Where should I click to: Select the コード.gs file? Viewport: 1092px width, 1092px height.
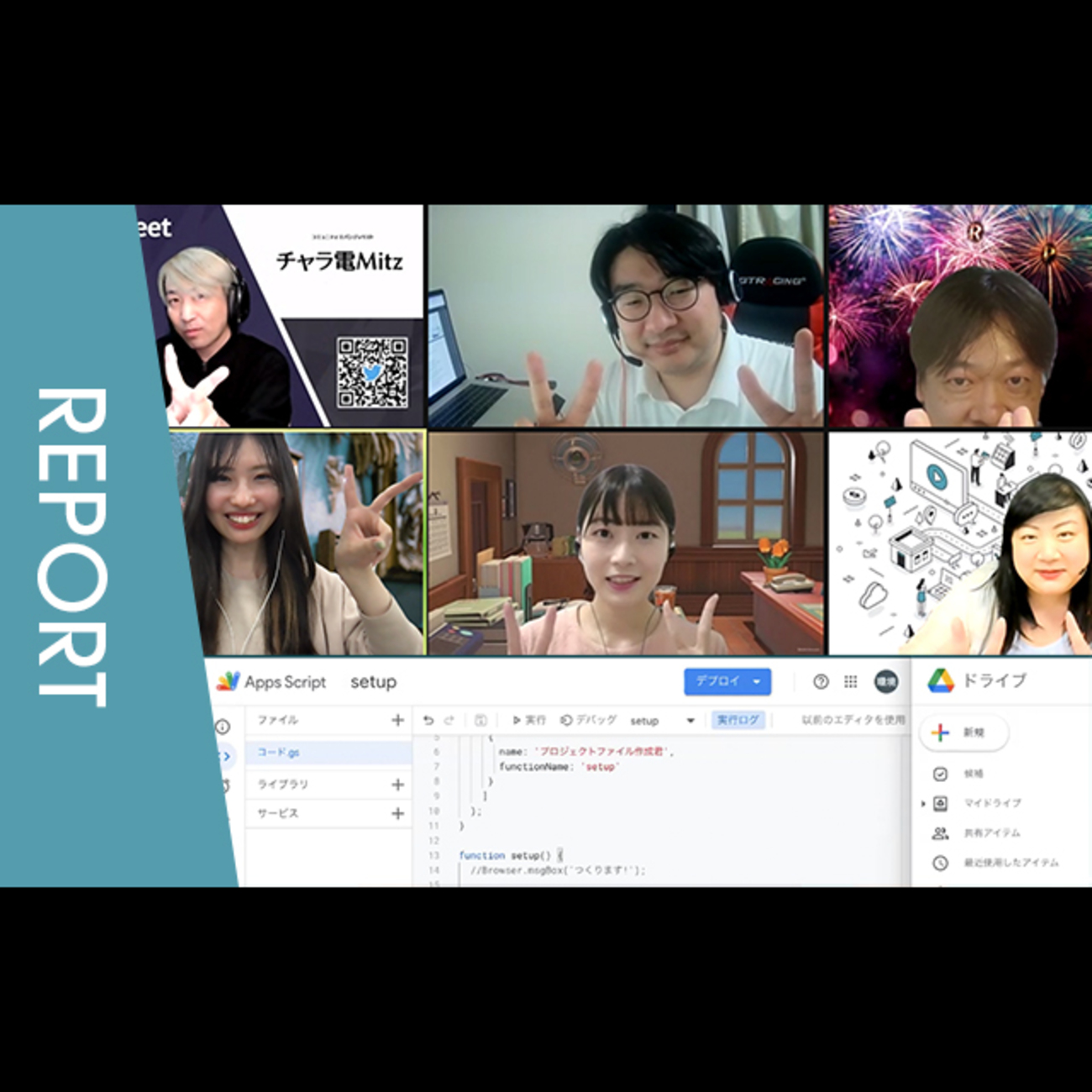click(x=328, y=752)
